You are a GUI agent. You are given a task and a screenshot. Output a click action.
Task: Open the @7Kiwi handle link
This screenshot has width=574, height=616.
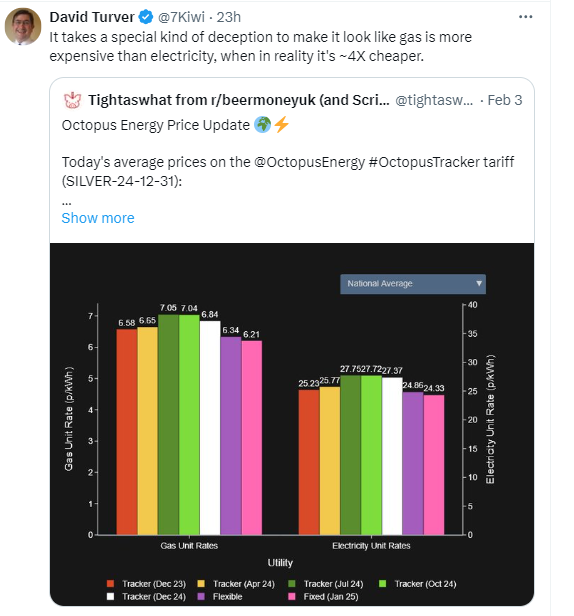click(181, 17)
